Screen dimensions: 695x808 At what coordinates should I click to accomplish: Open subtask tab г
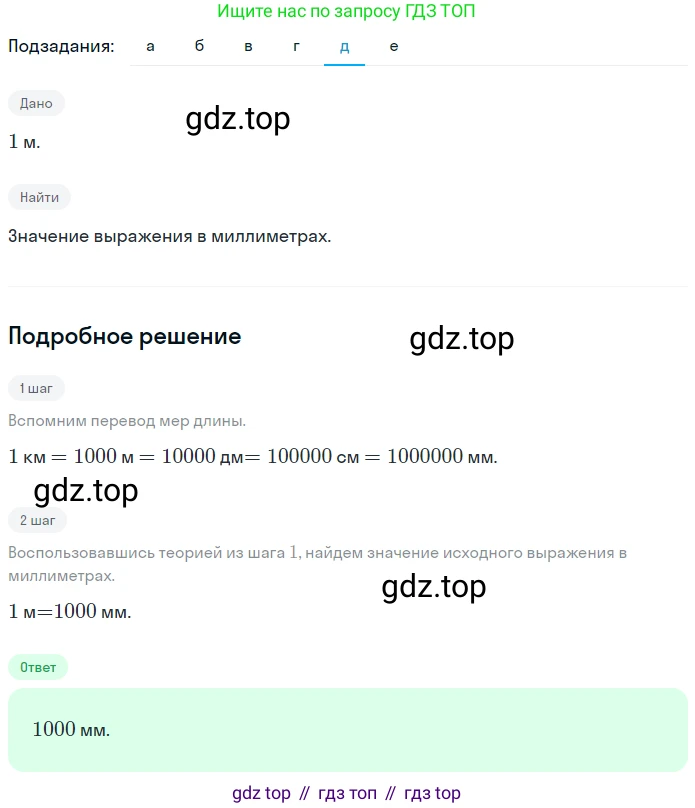(296, 46)
